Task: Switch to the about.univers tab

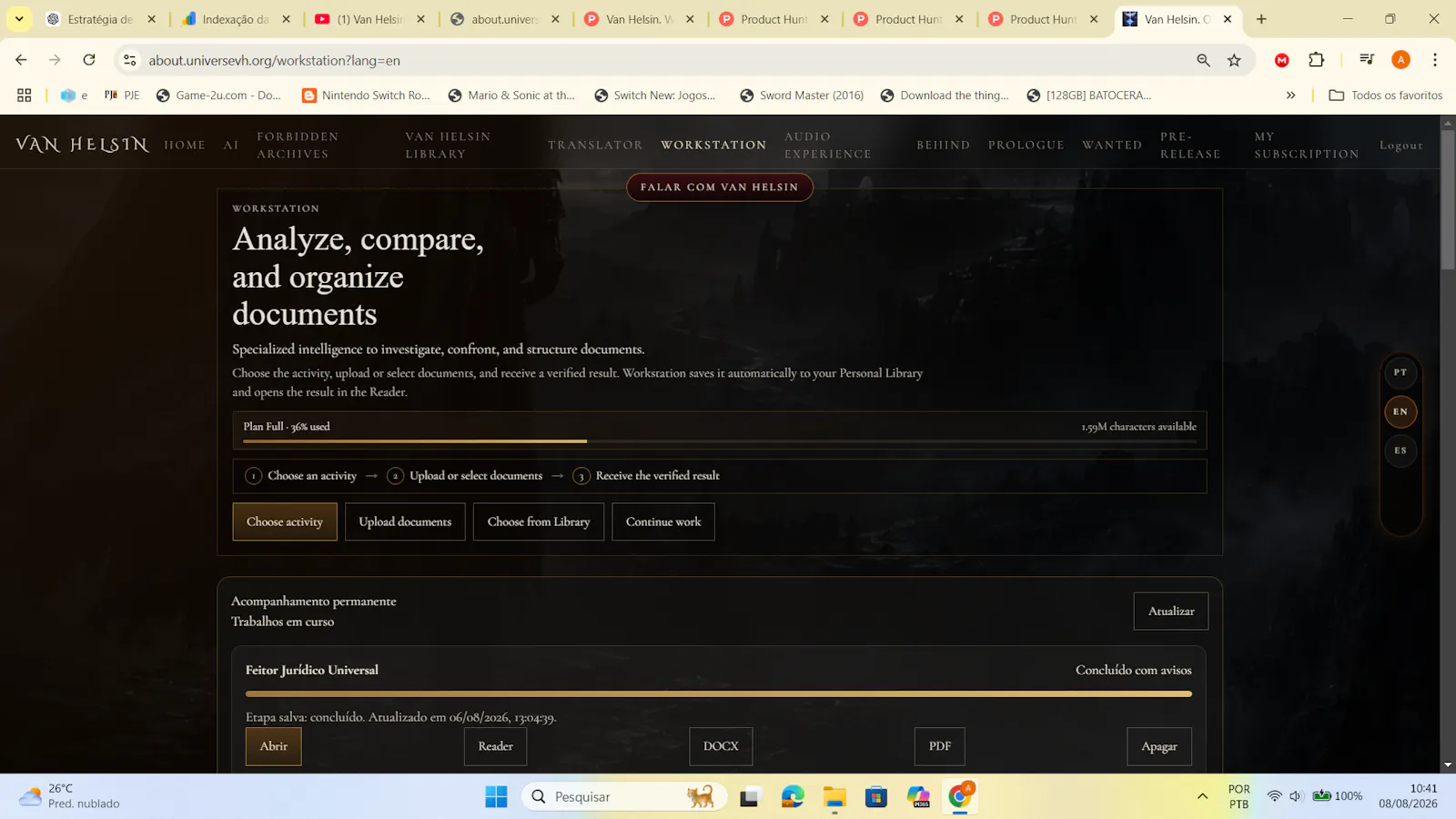Action: click(504, 19)
